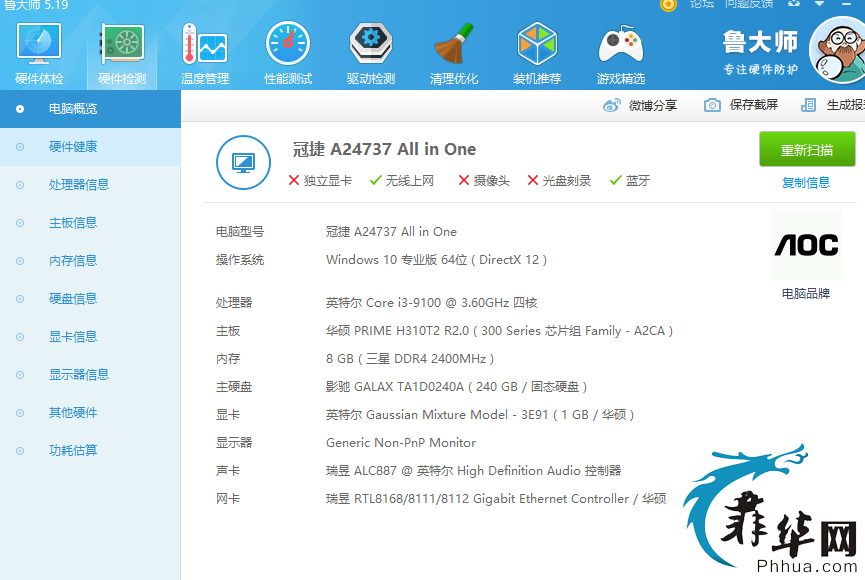Click the Generic Non-PnP Monitor text

(x=401, y=443)
